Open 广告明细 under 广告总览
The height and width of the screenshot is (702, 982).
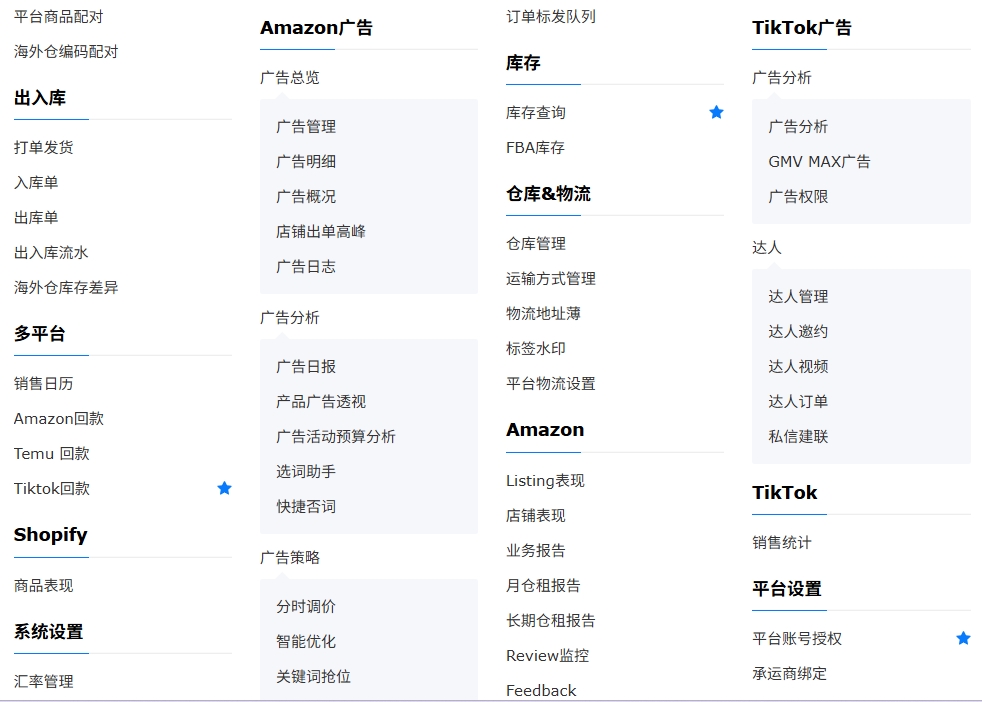pos(306,162)
